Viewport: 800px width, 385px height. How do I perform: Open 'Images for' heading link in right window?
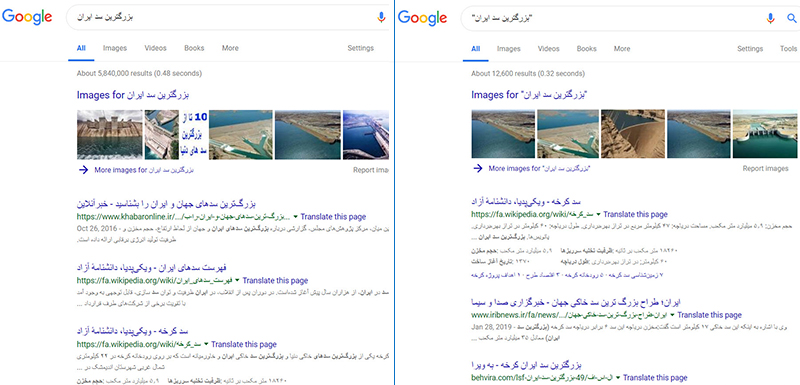point(530,95)
